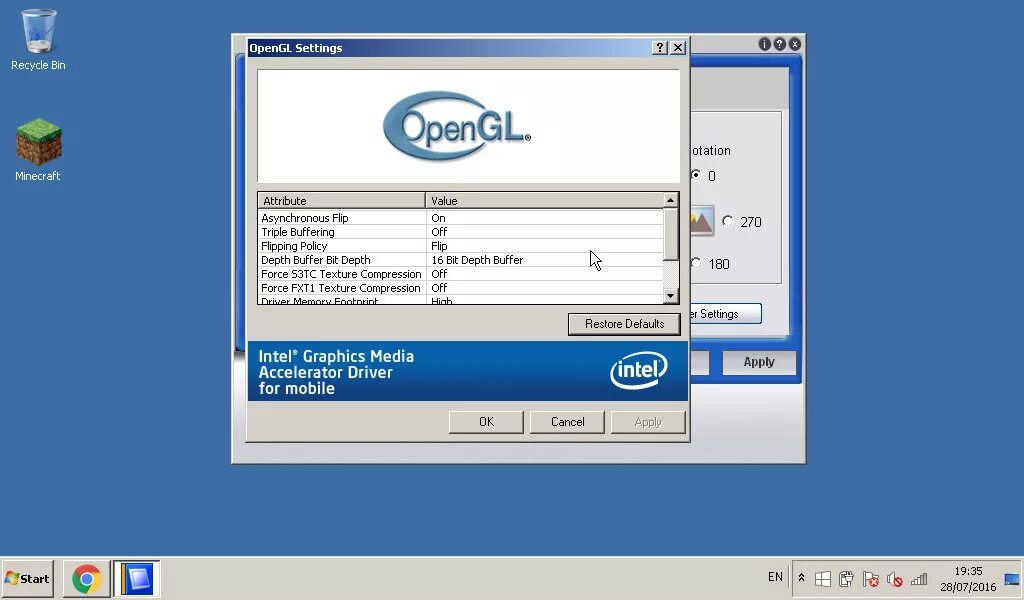The height and width of the screenshot is (600, 1024).
Task: Click the Off value of Force S3TC
Action: click(x=439, y=274)
